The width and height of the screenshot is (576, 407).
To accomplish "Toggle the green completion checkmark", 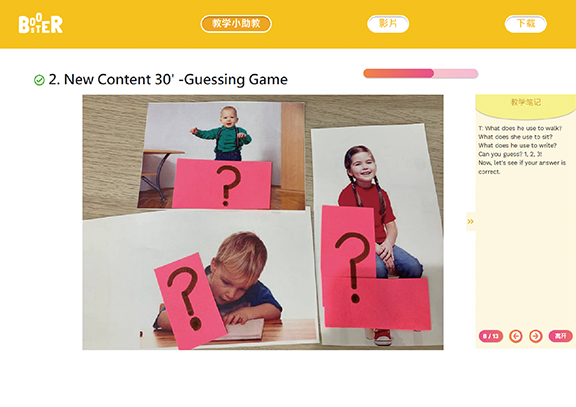I will [39, 80].
